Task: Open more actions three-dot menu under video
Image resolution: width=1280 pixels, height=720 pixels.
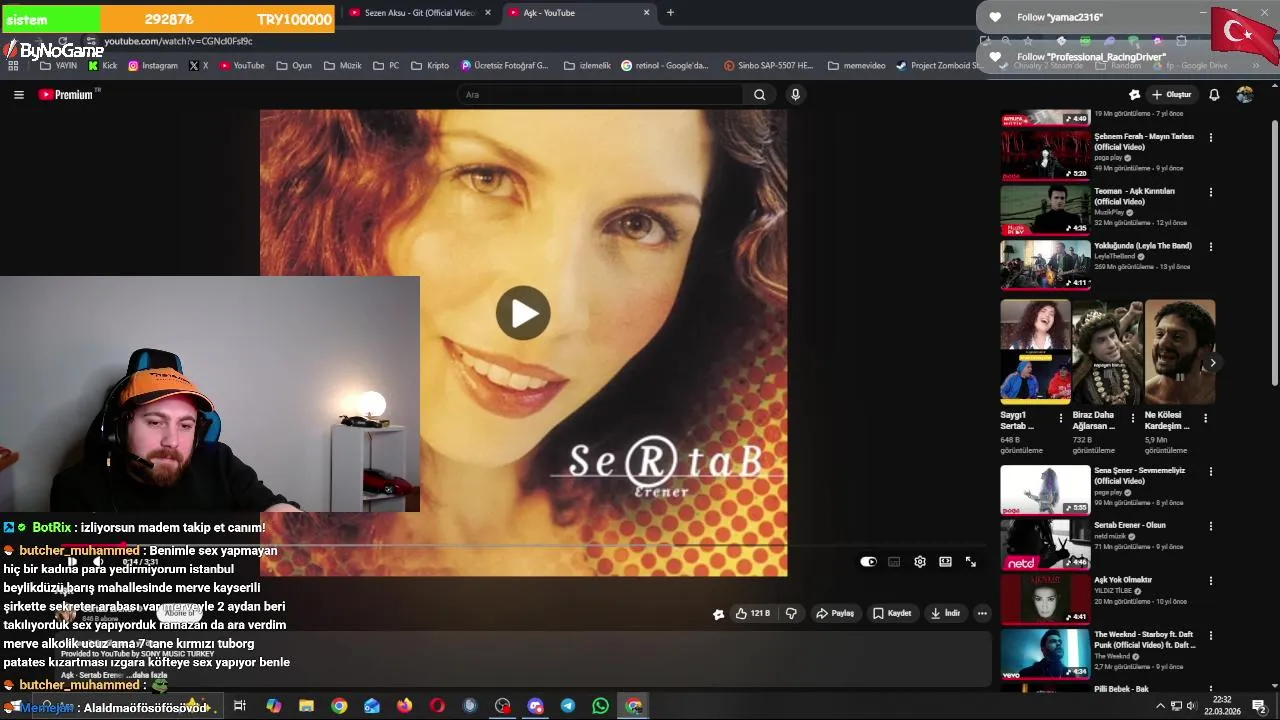Action: tap(982, 613)
